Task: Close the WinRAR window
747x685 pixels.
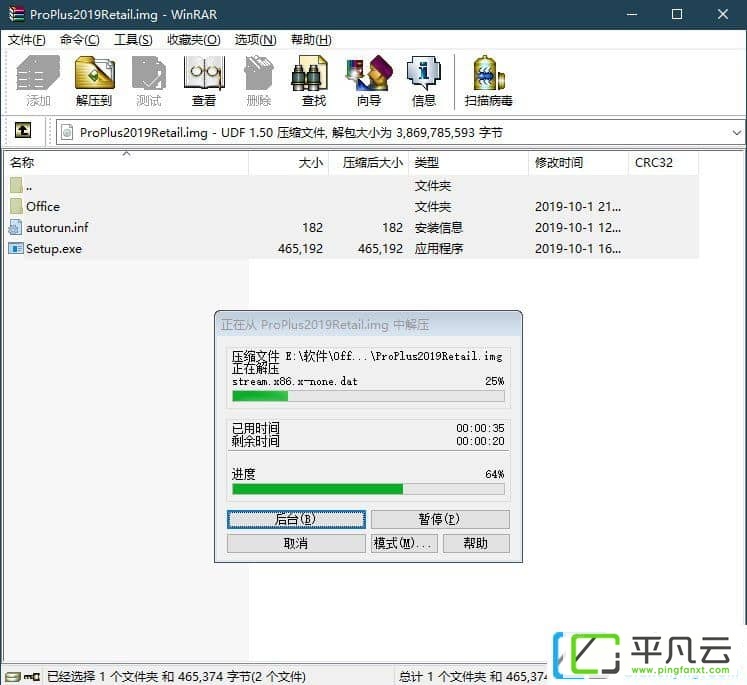Action: click(x=723, y=14)
